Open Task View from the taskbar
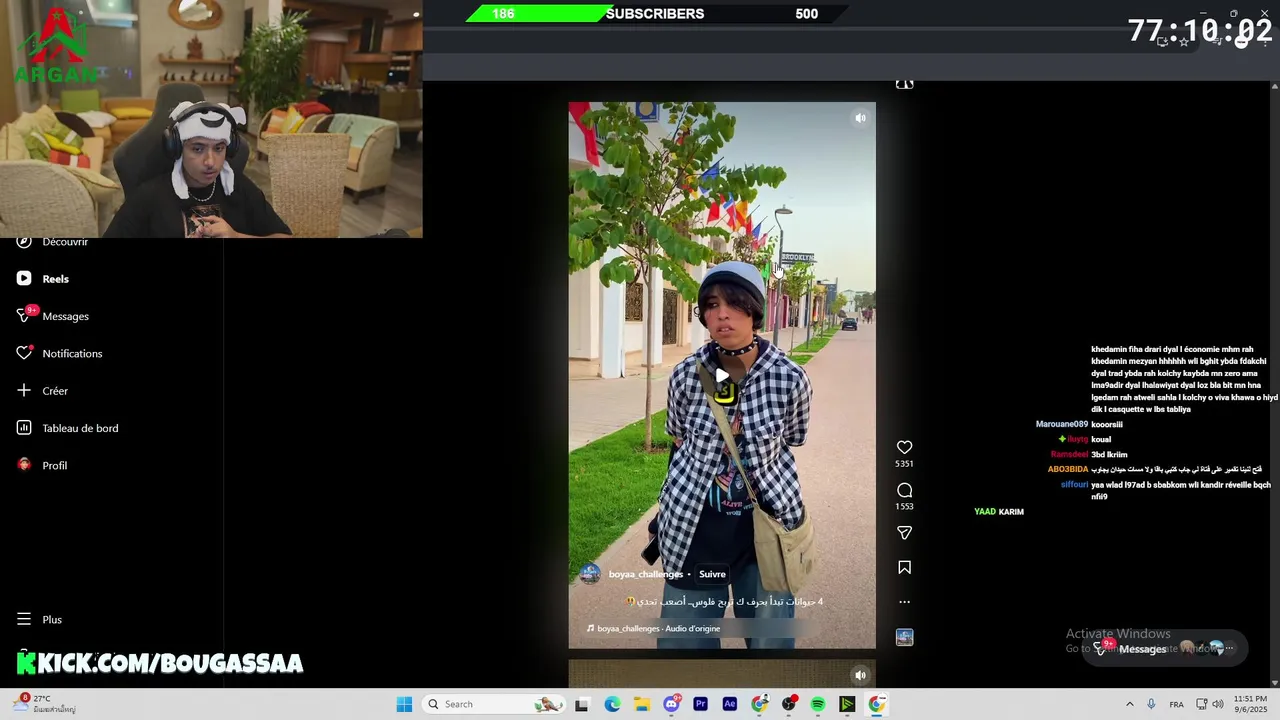The image size is (1280, 720). 582,704
